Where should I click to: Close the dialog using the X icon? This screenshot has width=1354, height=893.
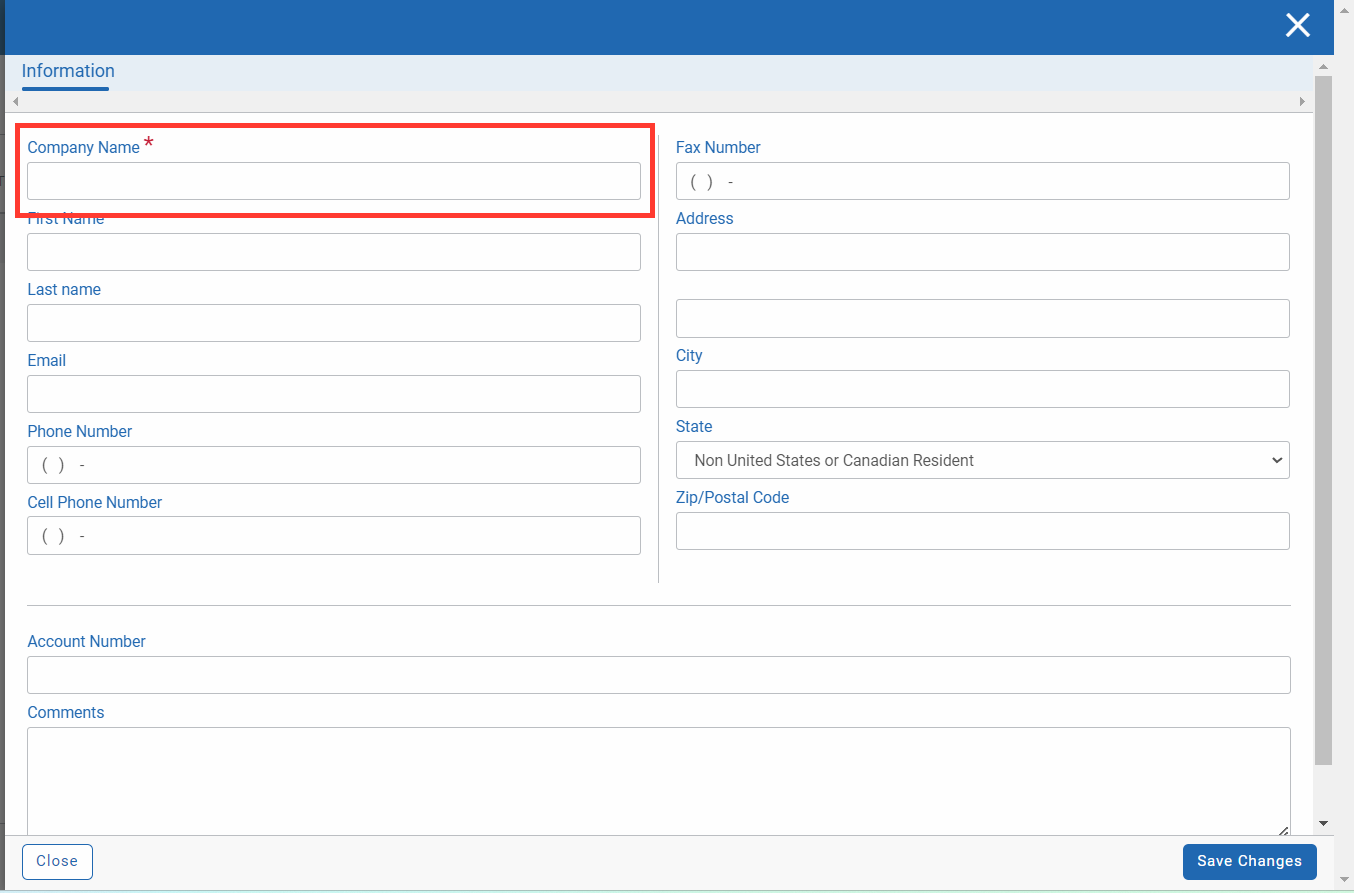point(1297,25)
